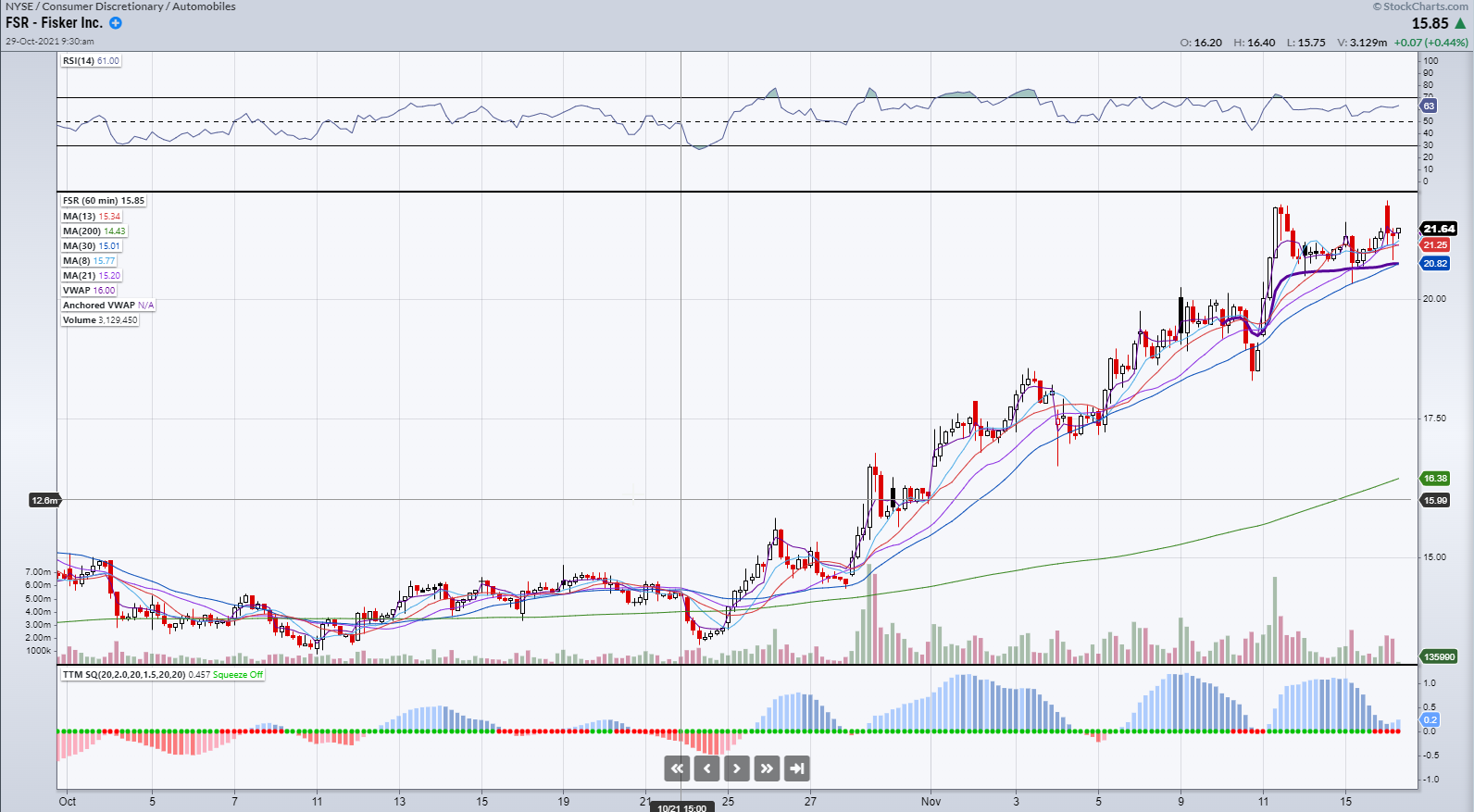The image size is (1474, 812).
Task: Click the MA(21) 15.20 legend entry
Action: click(92, 275)
